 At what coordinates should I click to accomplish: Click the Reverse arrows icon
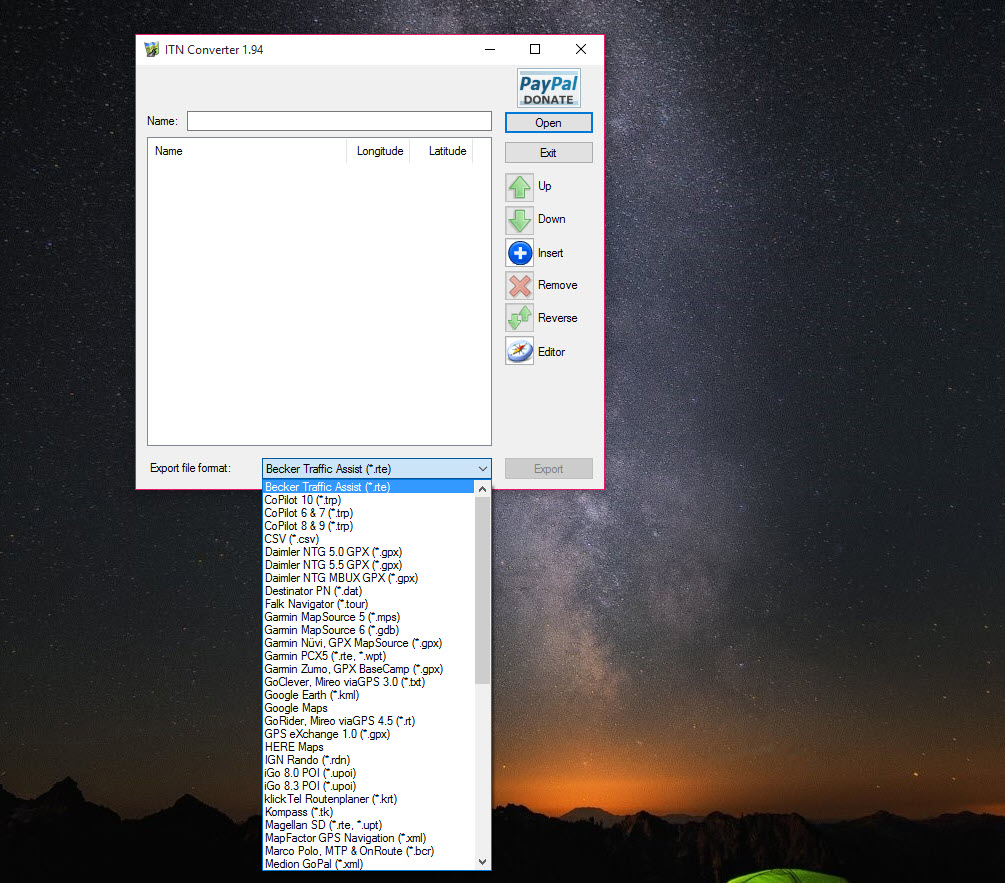(x=519, y=318)
